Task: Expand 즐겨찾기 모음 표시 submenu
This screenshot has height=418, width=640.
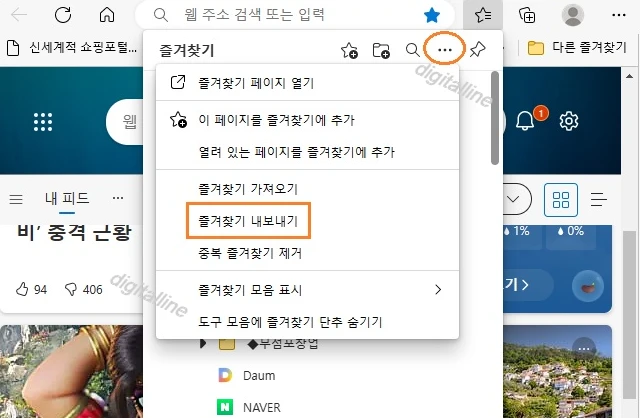Action: tap(307, 290)
